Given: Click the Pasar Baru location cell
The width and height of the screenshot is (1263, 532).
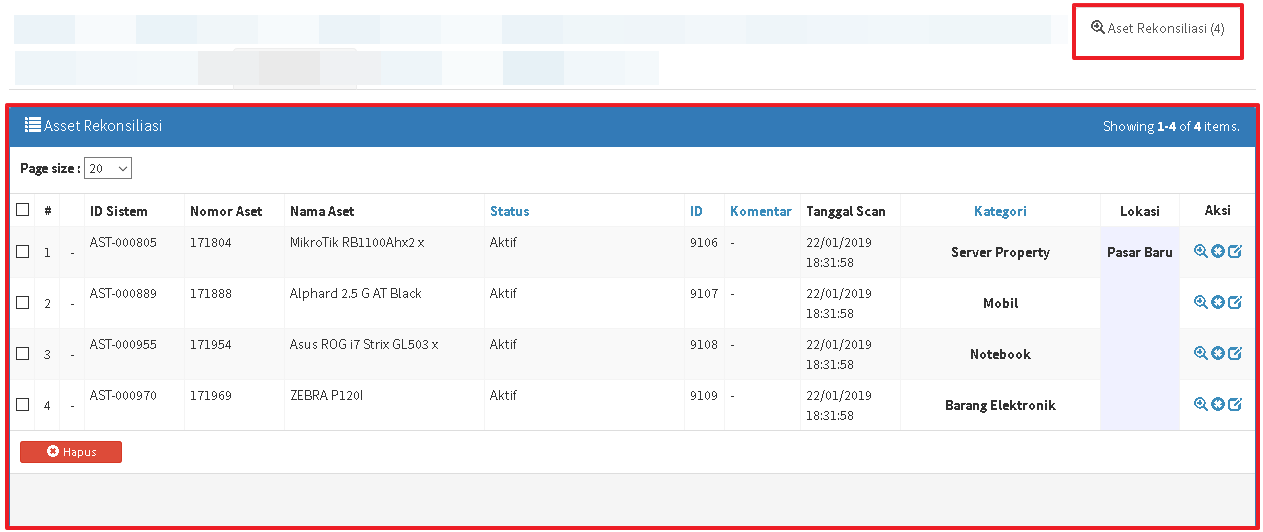Looking at the screenshot, I should point(1139,252).
